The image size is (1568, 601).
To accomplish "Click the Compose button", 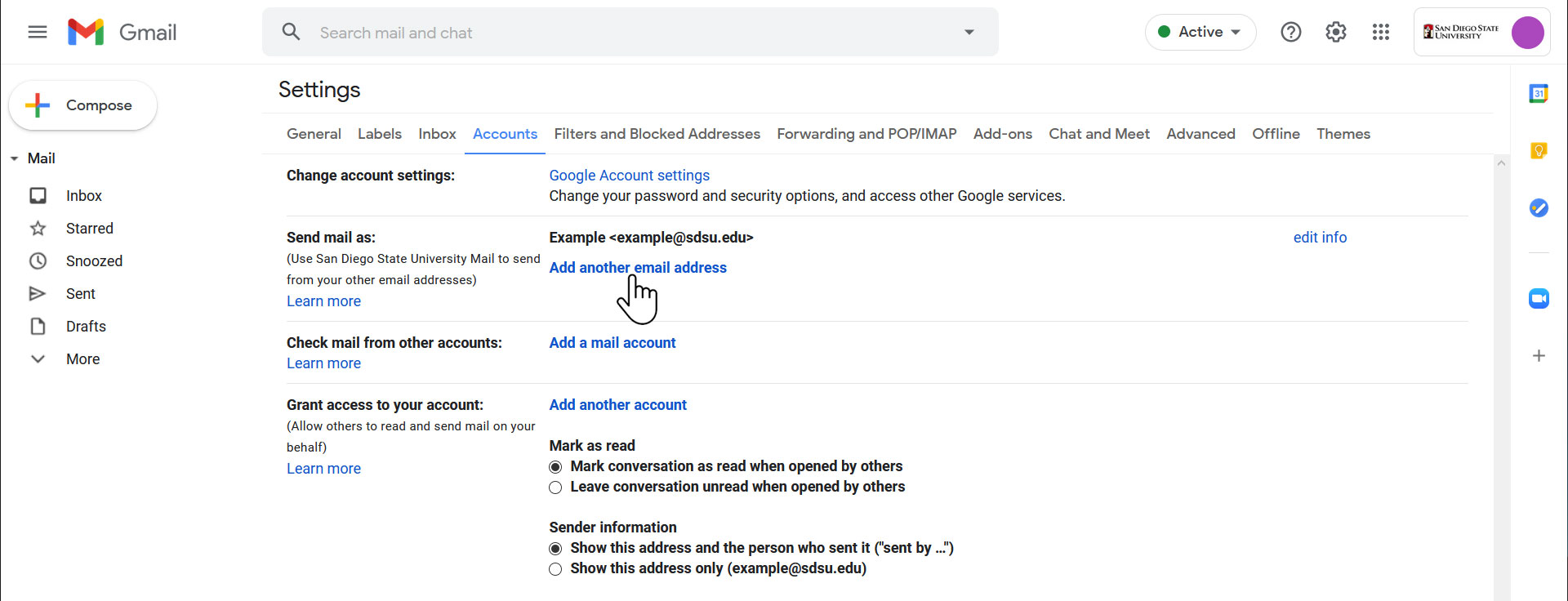I will (82, 105).
